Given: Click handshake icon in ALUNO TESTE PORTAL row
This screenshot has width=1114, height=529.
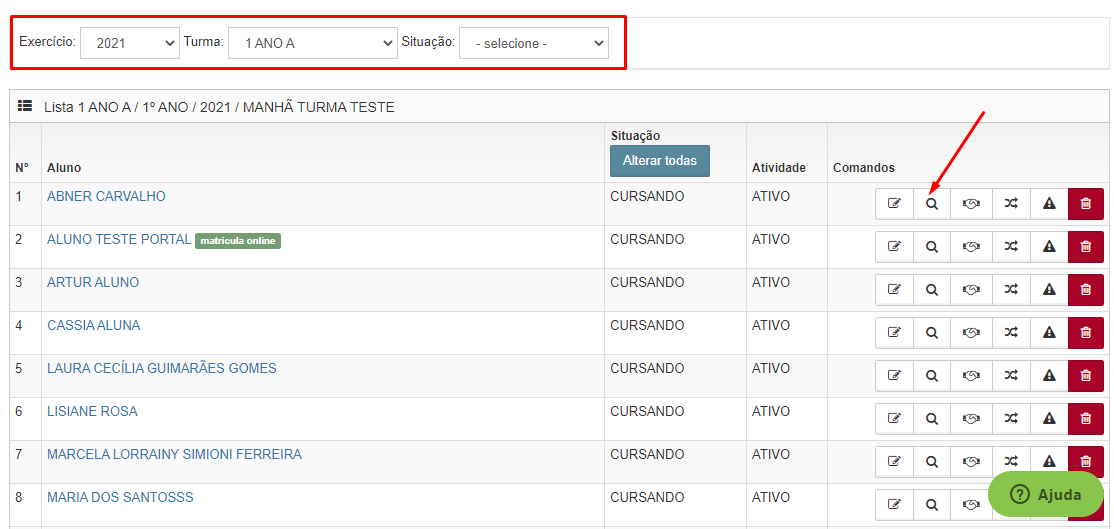Looking at the screenshot, I should click(x=971, y=247).
